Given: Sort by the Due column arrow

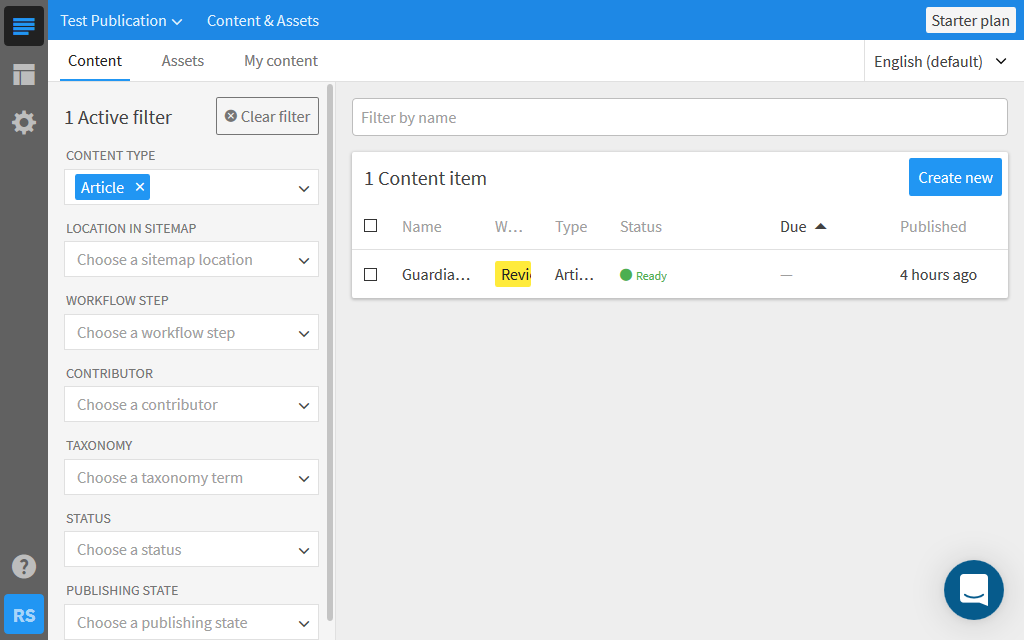Looking at the screenshot, I should (x=821, y=227).
